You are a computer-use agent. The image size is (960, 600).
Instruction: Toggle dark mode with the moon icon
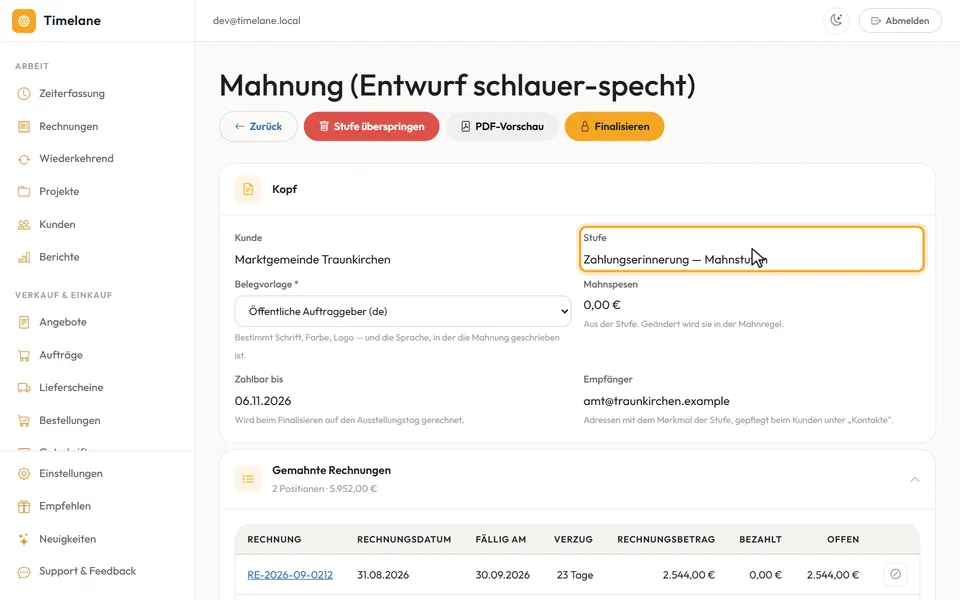click(x=836, y=21)
